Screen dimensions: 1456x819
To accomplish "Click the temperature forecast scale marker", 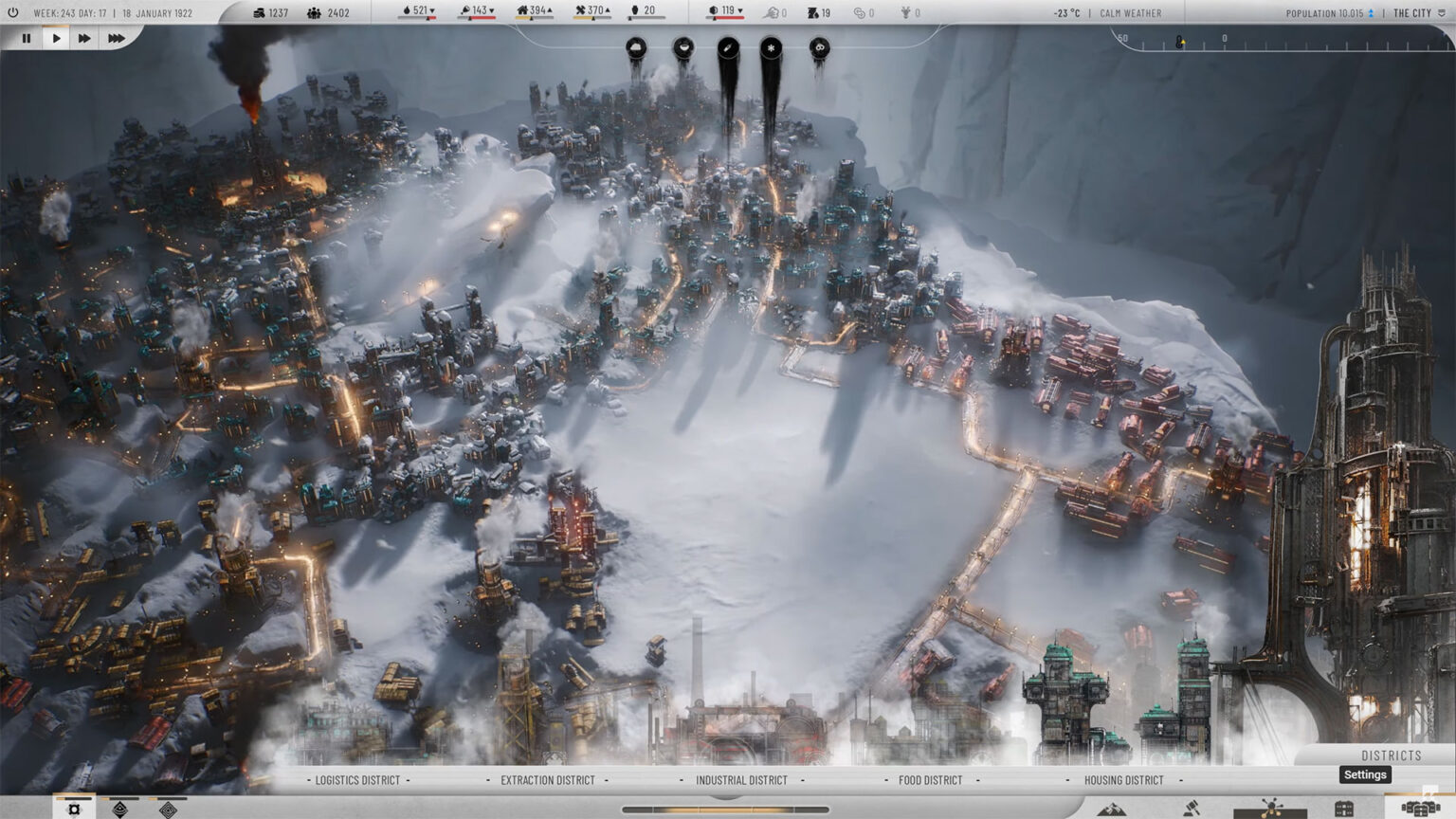I will [1179, 42].
